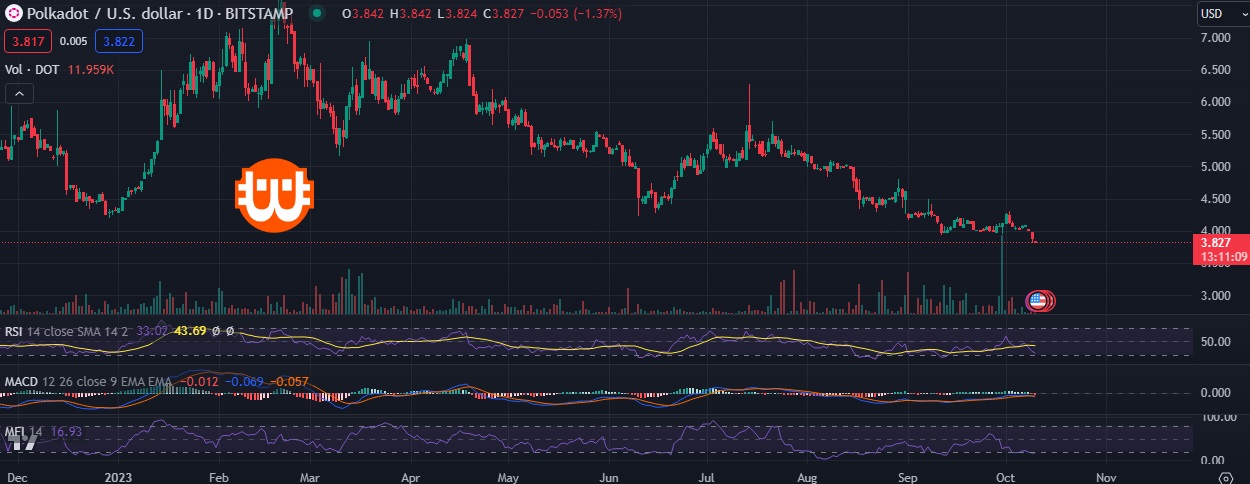Image resolution: width=1250 pixels, height=484 pixels.
Task: Click the MFI value 16.93
Action: tap(65, 432)
